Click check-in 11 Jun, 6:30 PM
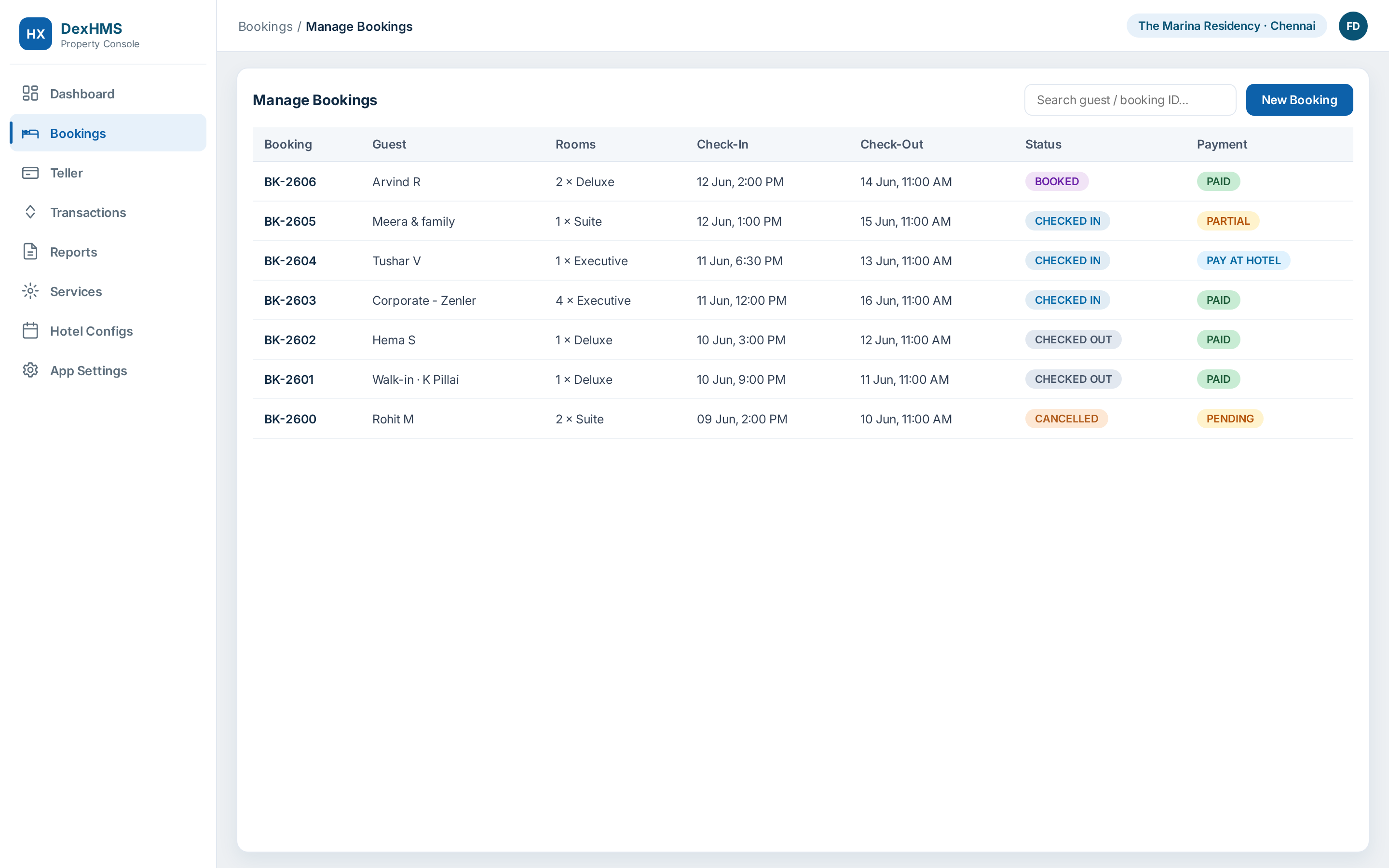 (x=739, y=261)
